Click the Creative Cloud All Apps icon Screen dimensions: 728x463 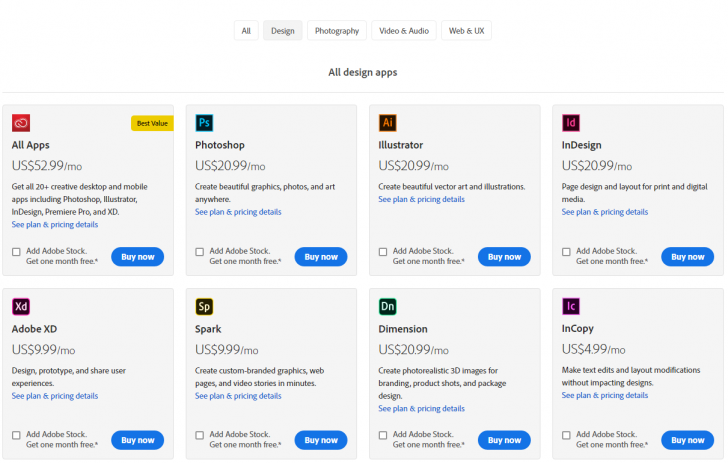[x=21, y=123]
